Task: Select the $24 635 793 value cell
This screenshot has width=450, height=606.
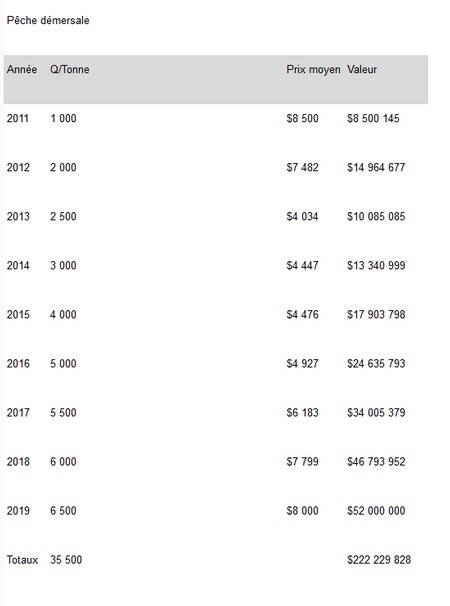Action: tap(376, 364)
